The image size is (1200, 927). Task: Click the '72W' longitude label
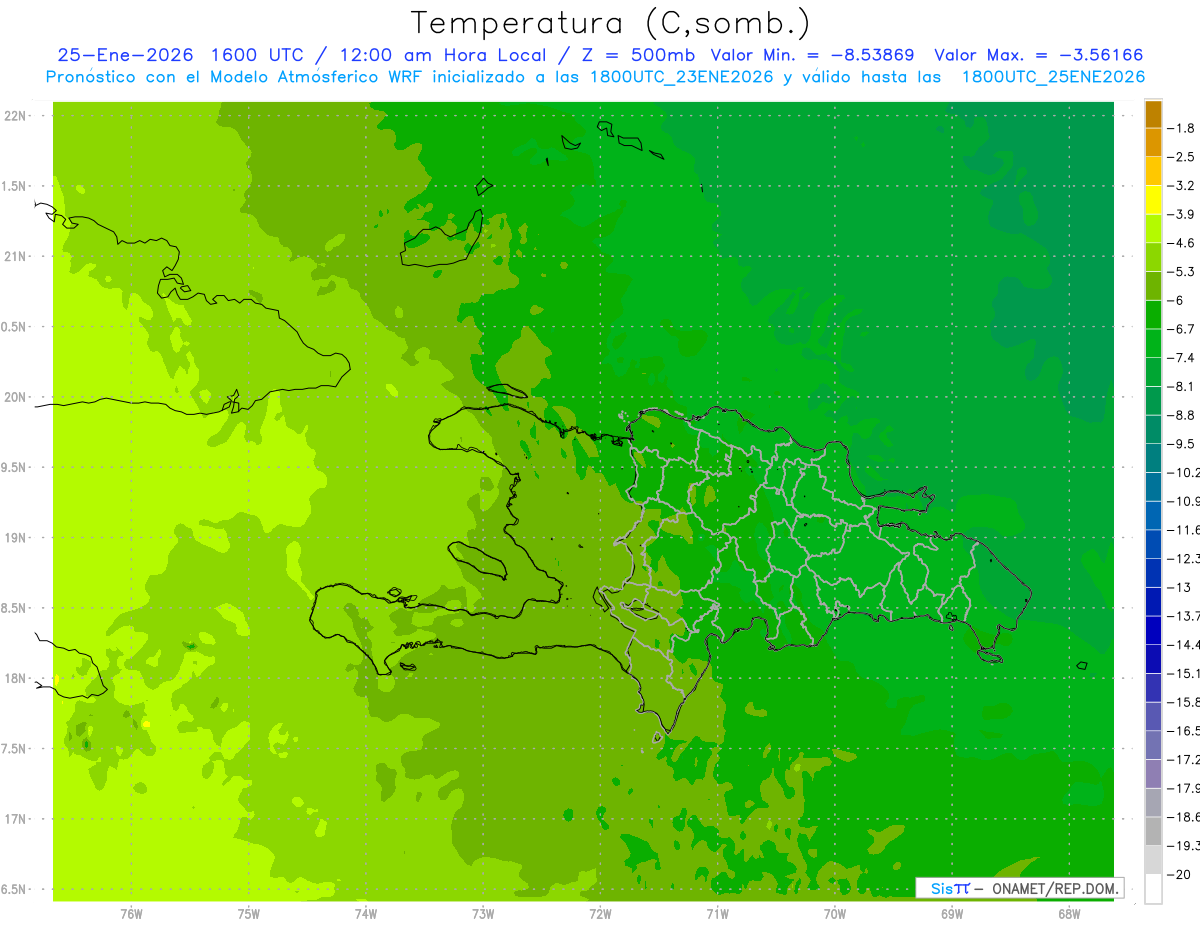pos(600,914)
